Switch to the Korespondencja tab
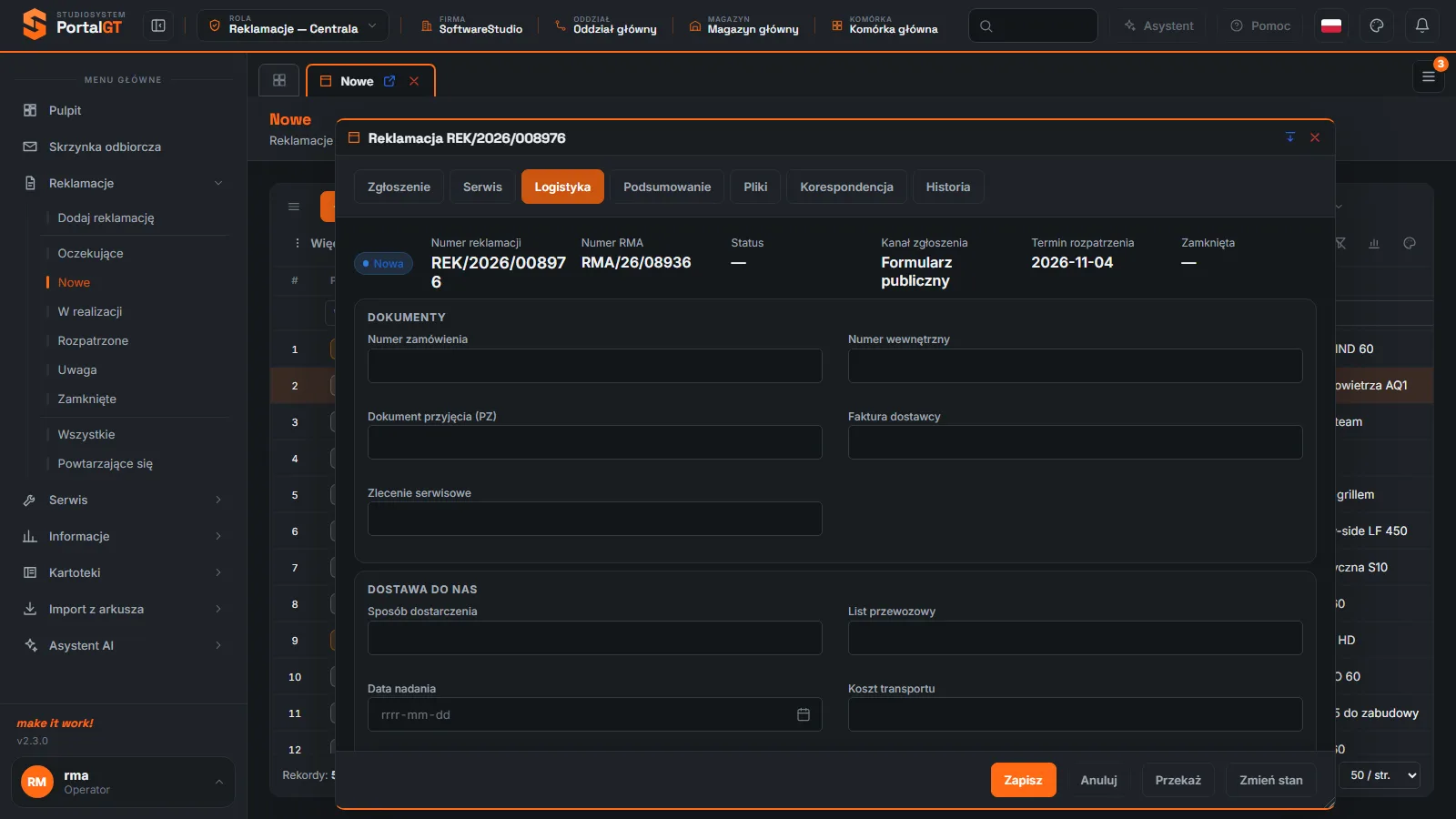The image size is (1456, 819). 846,187
